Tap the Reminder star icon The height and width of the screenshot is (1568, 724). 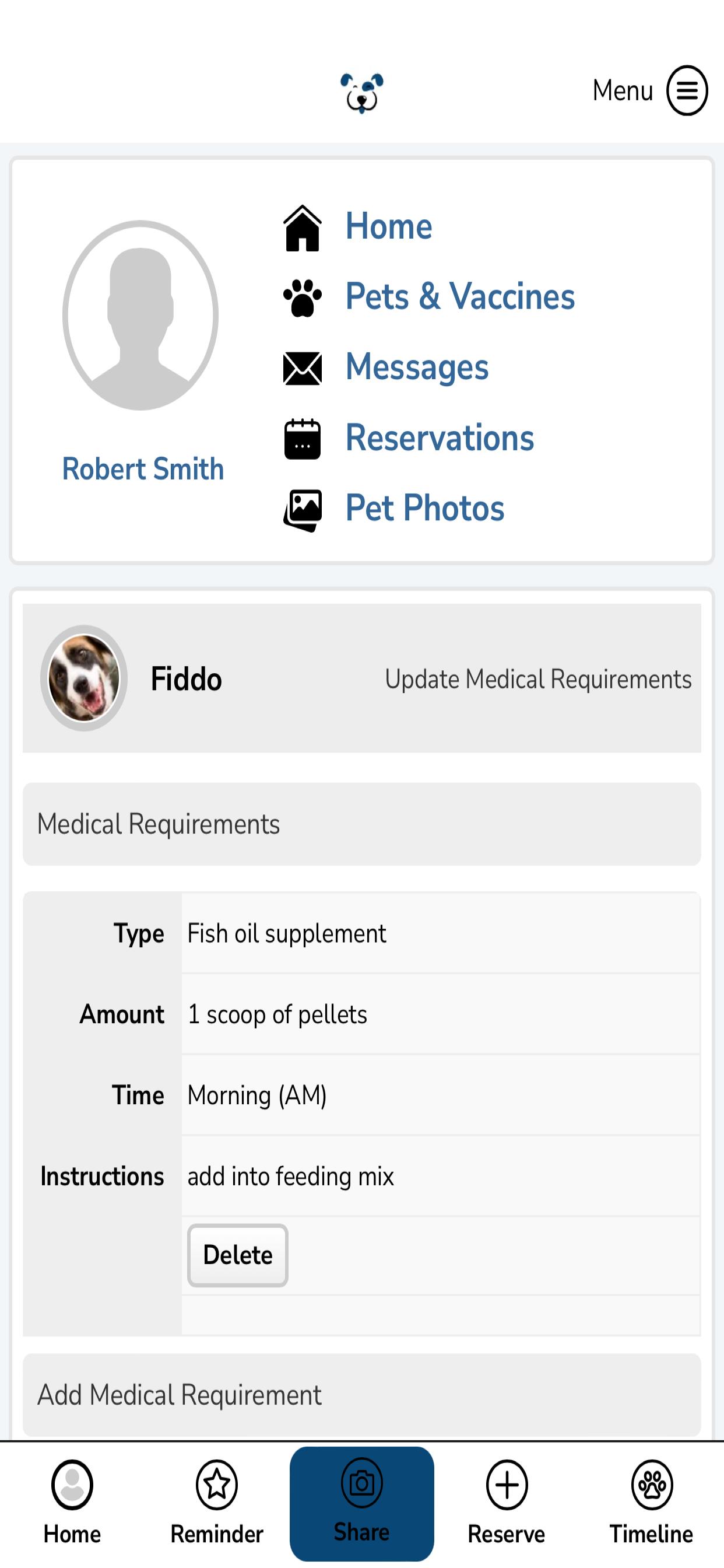[x=217, y=1485]
